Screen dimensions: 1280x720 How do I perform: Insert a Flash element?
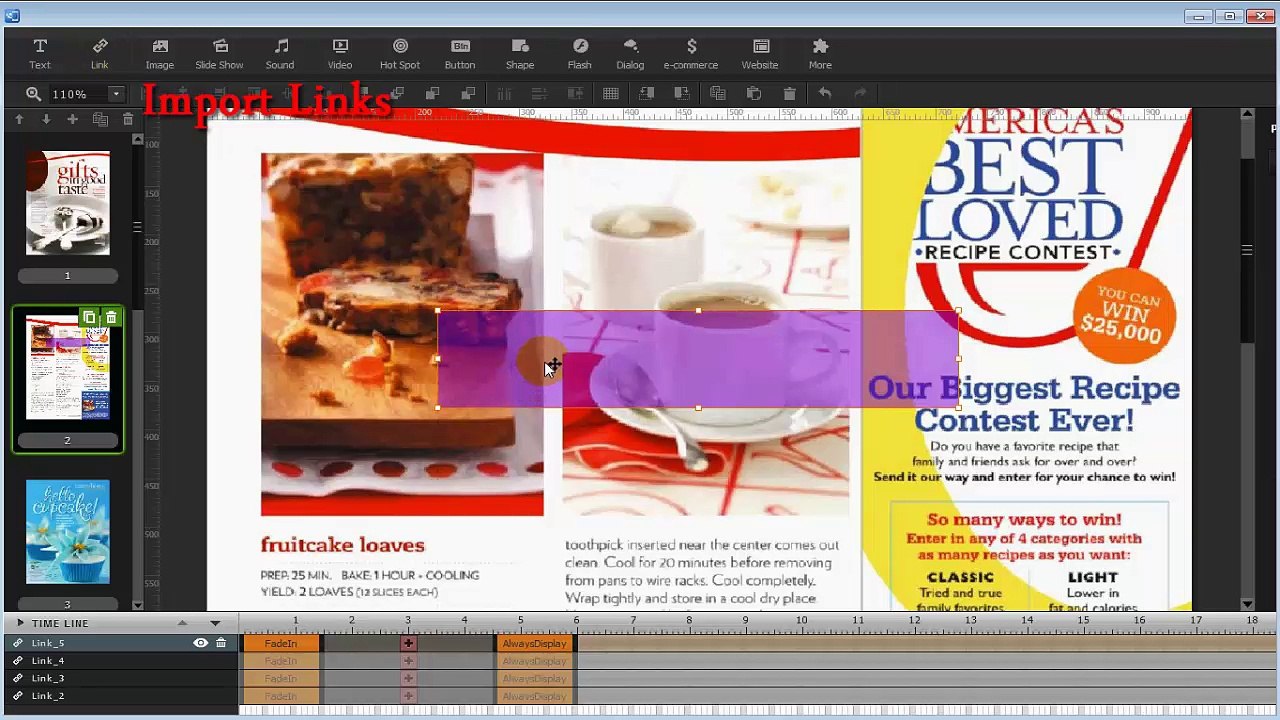[x=580, y=54]
